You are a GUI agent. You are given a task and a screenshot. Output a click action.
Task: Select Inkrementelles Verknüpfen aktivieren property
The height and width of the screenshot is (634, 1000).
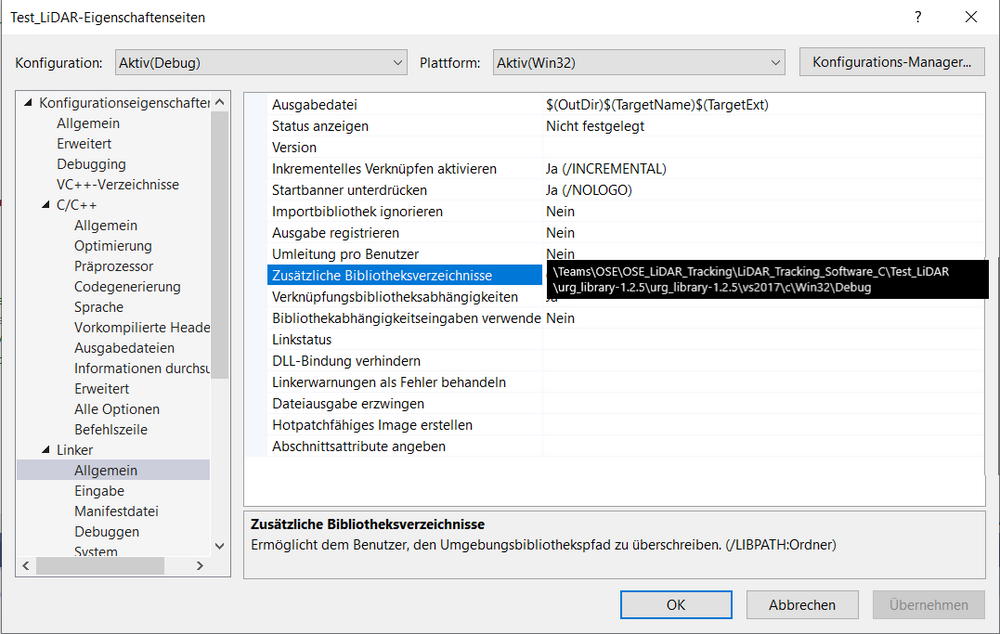[384, 169]
